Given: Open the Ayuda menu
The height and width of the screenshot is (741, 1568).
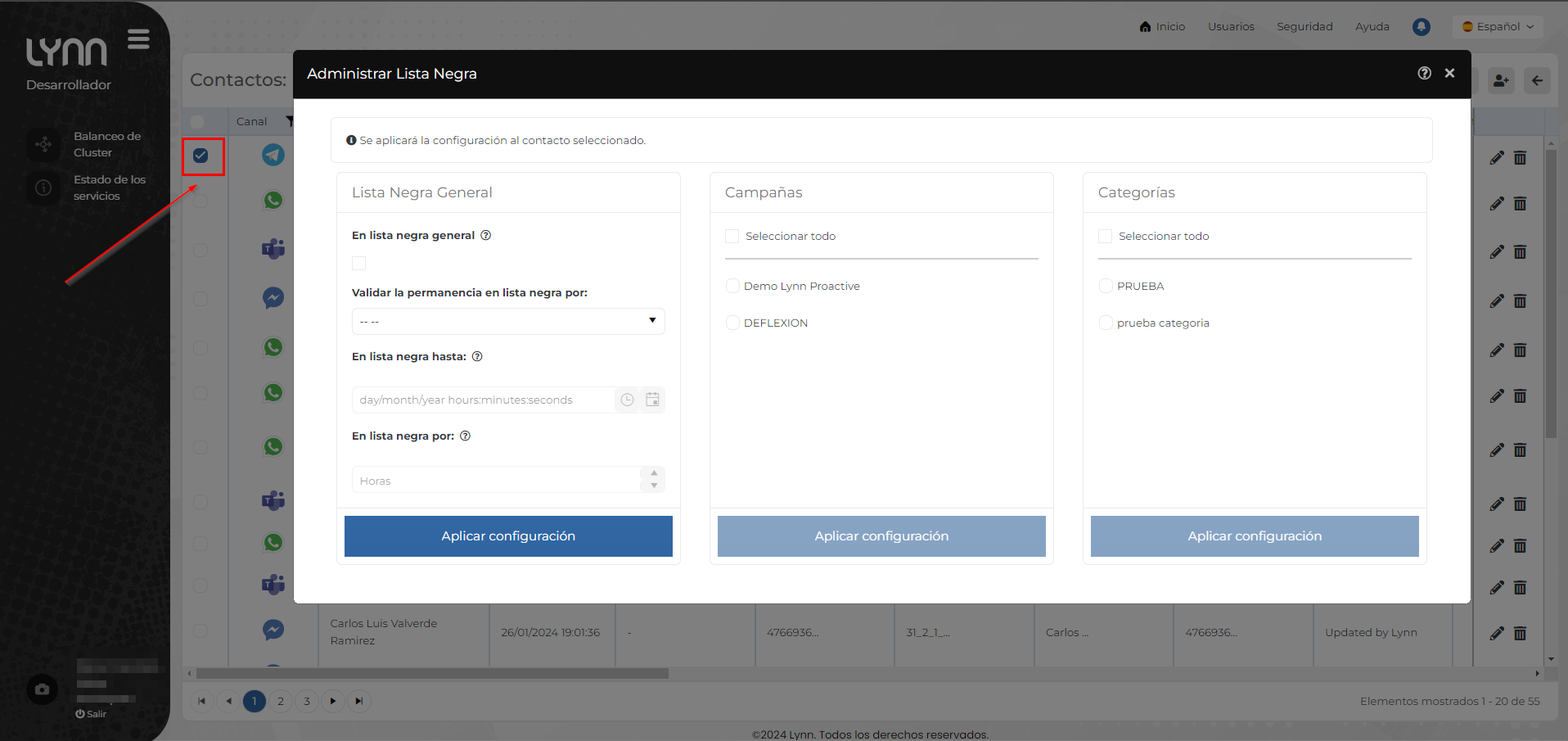Looking at the screenshot, I should (x=1372, y=26).
